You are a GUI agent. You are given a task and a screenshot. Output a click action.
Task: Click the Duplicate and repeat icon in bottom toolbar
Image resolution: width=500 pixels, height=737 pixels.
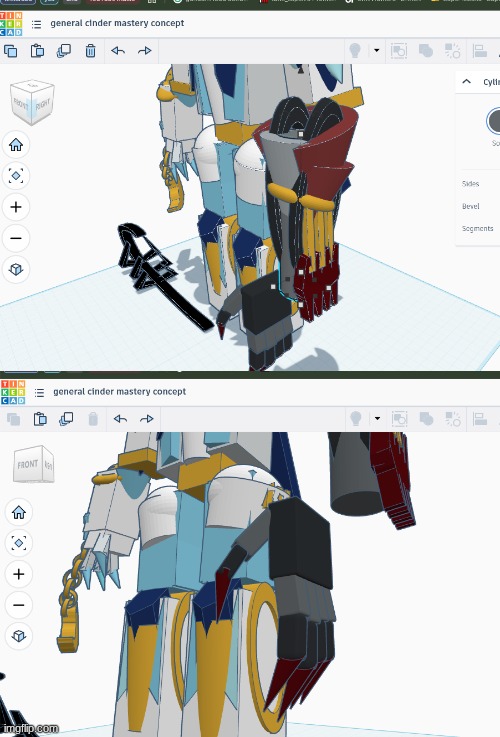point(66,419)
